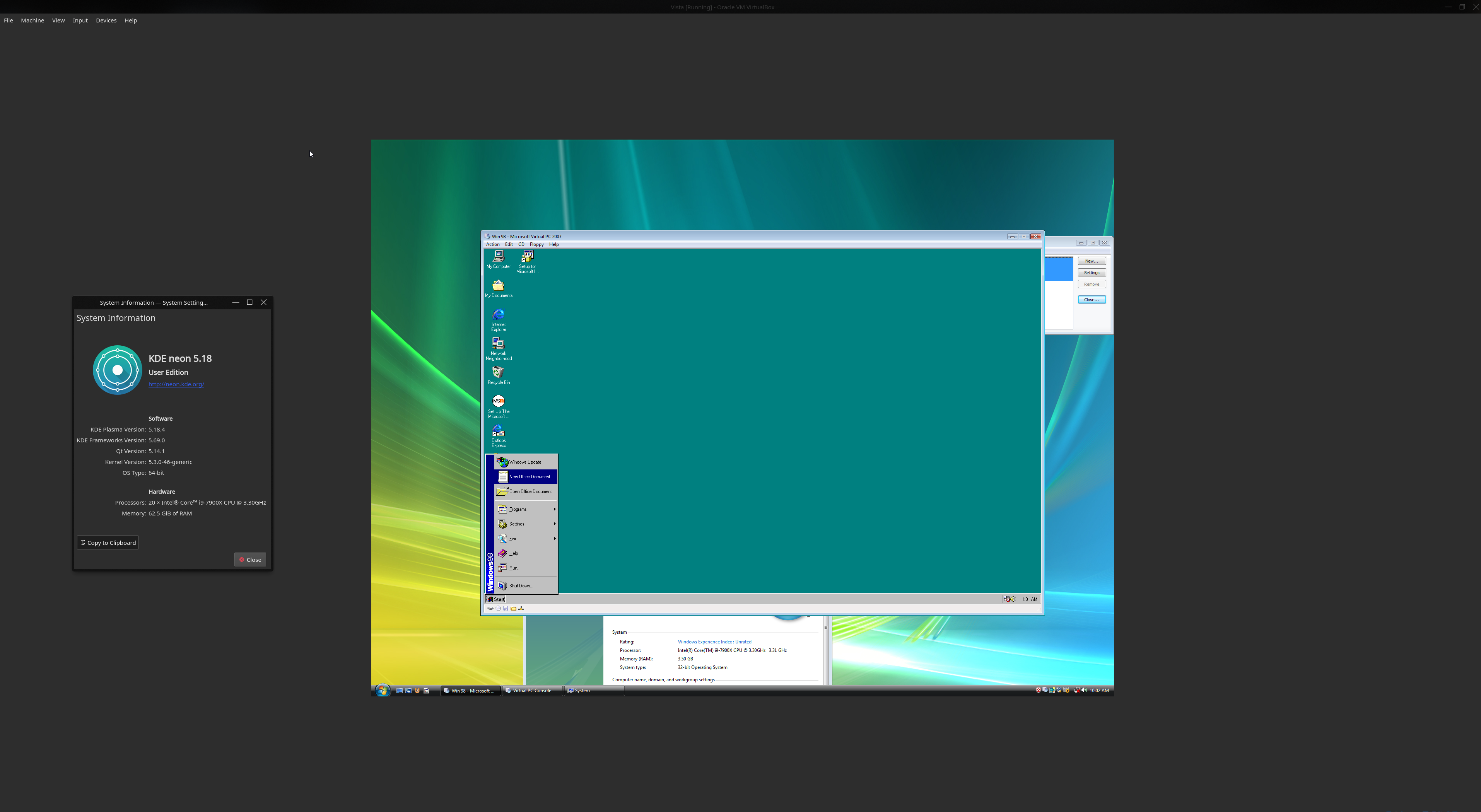Open Network Neighborhood desktop icon

click(x=499, y=349)
